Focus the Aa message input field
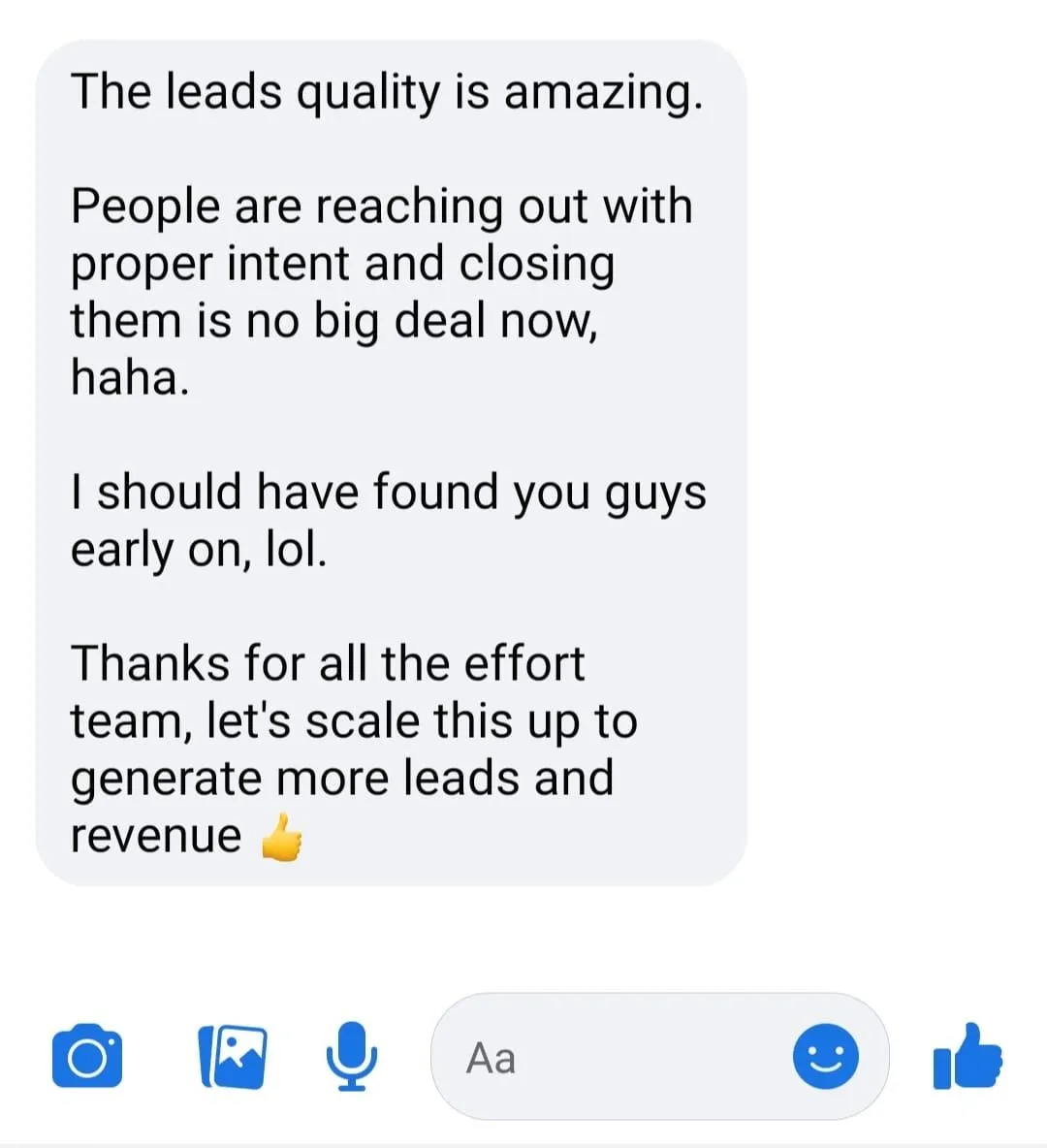The height and width of the screenshot is (1148, 1047). click(659, 1057)
